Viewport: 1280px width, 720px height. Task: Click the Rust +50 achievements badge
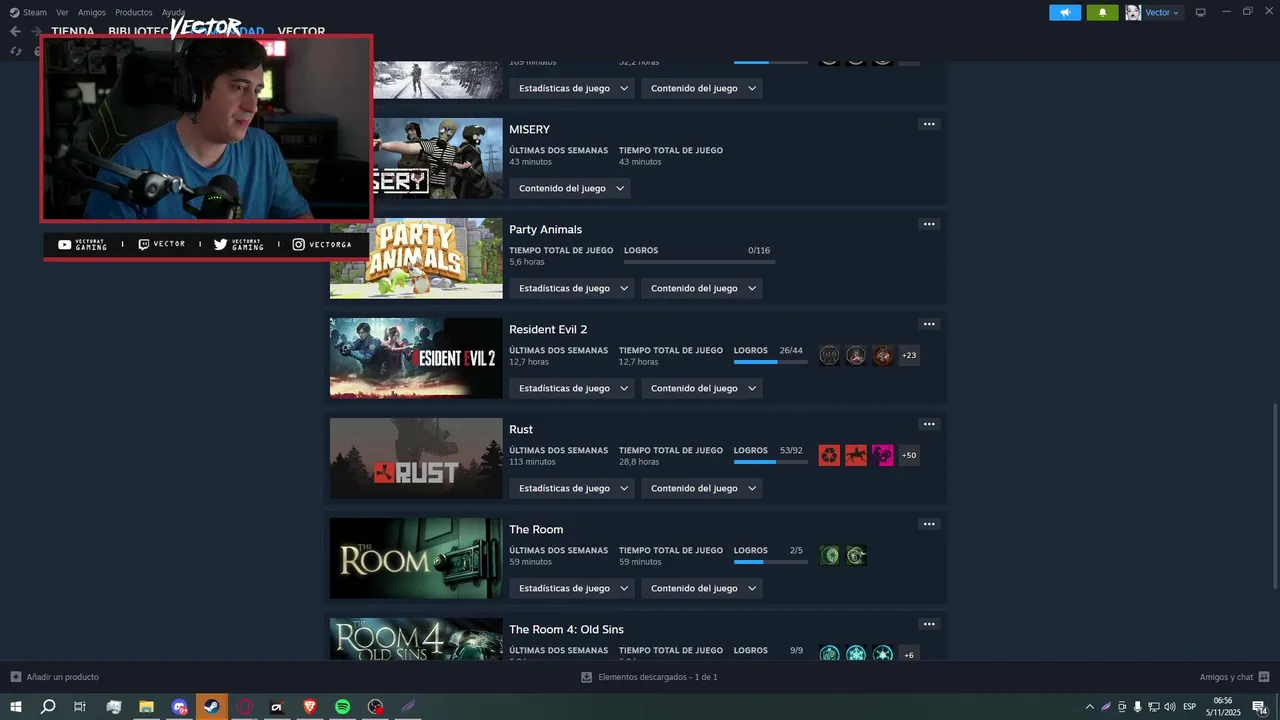909,455
